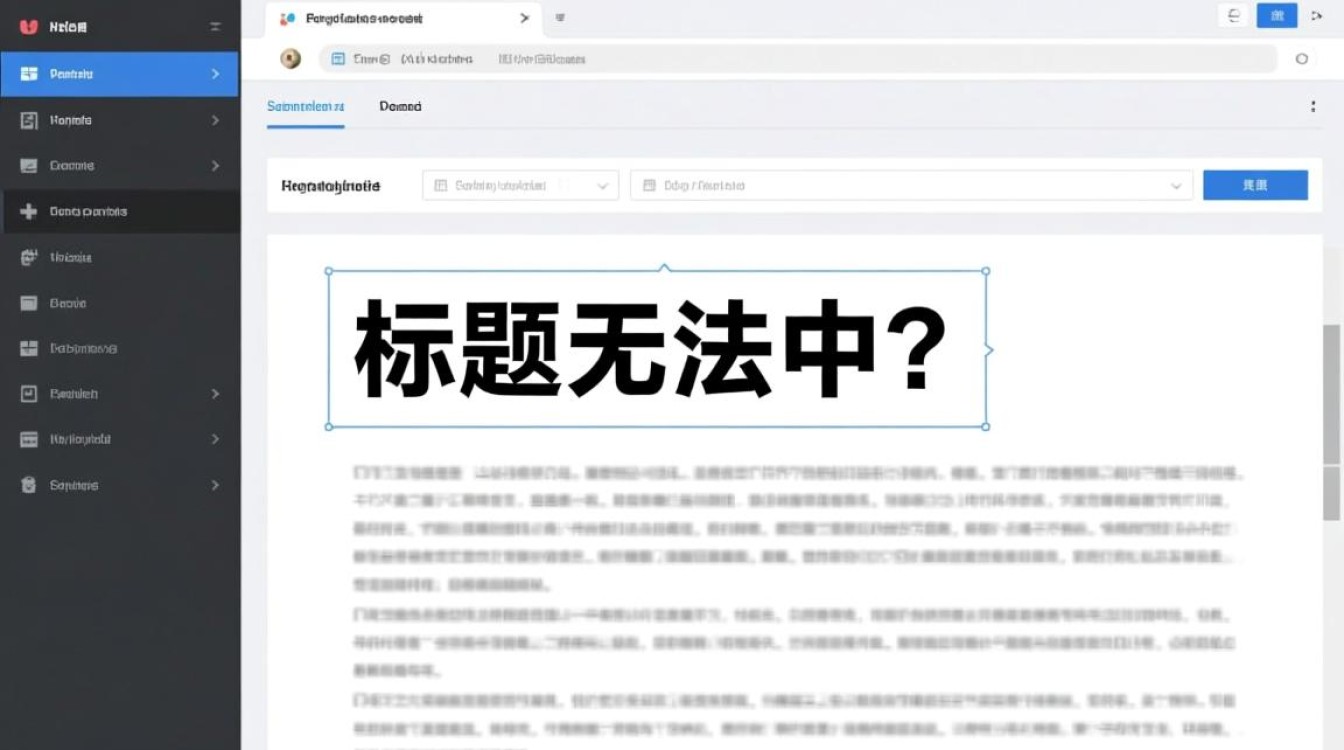
Task: Switch to the active underlined blue tab
Action: pos(306,106)
